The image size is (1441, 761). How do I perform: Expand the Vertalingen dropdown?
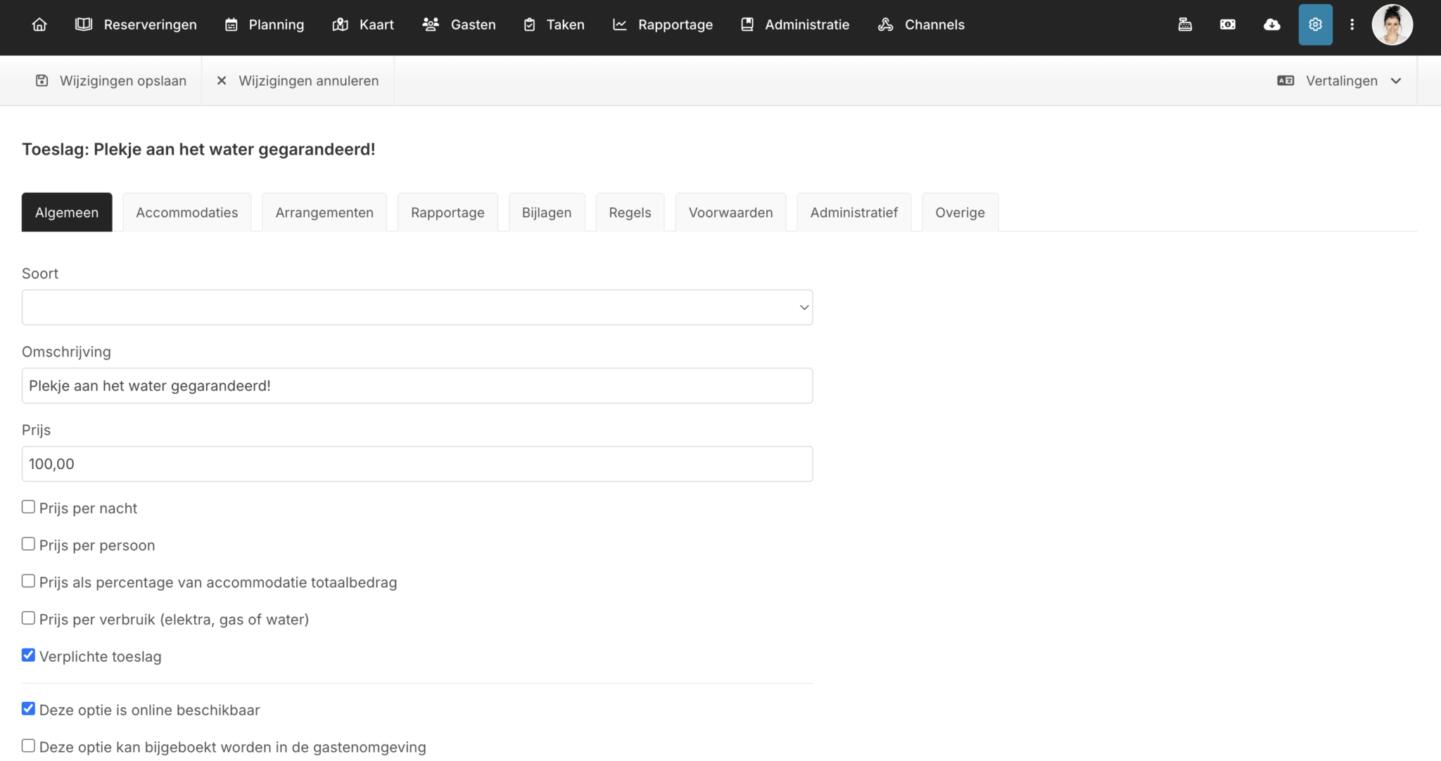pos(1340,81)
